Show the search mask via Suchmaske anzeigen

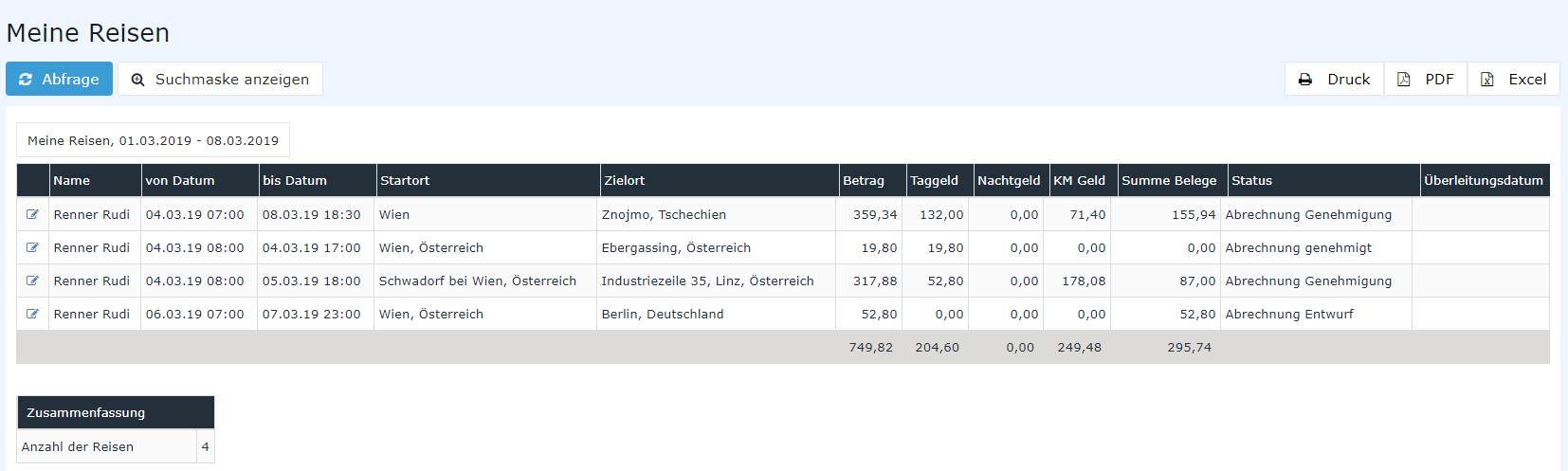tap(220, 79)
